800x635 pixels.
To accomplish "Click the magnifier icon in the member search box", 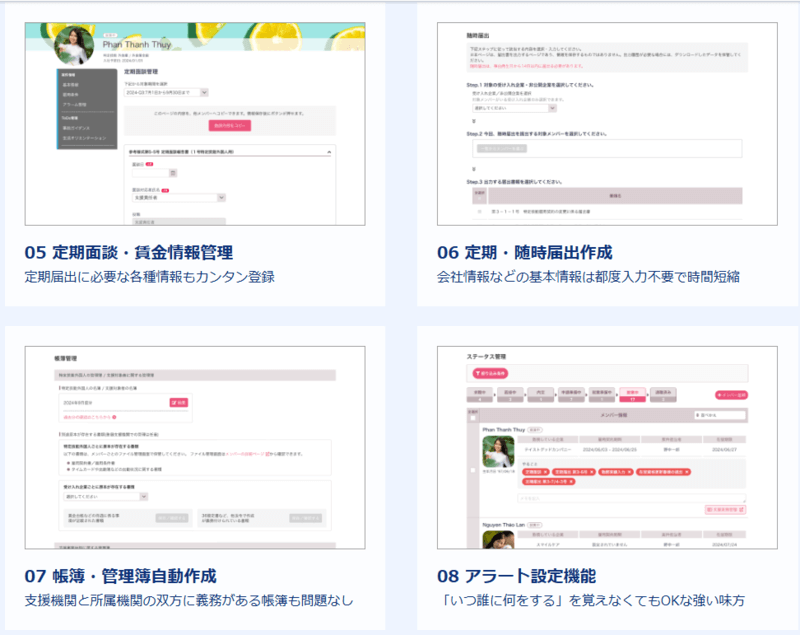I will 699,415.
